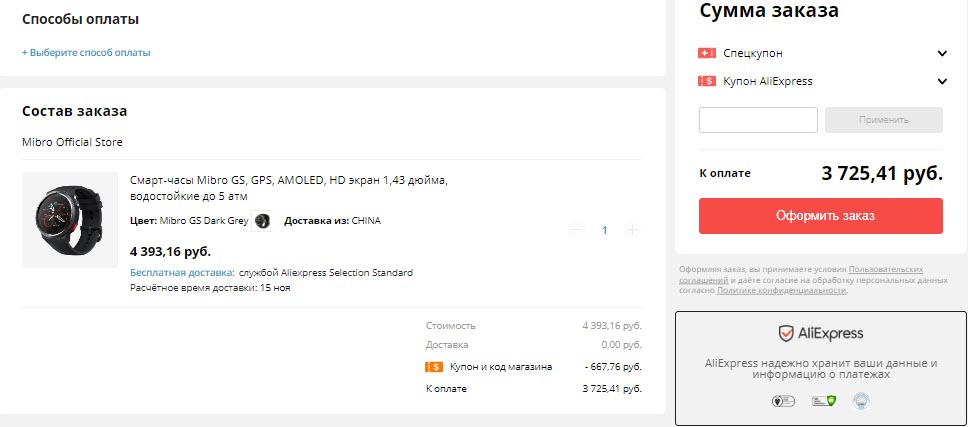This screenshot has width=968, height=427.
Task: Click the orange coupon icon beside Купон и код магазина
Action: coord(434,367)
